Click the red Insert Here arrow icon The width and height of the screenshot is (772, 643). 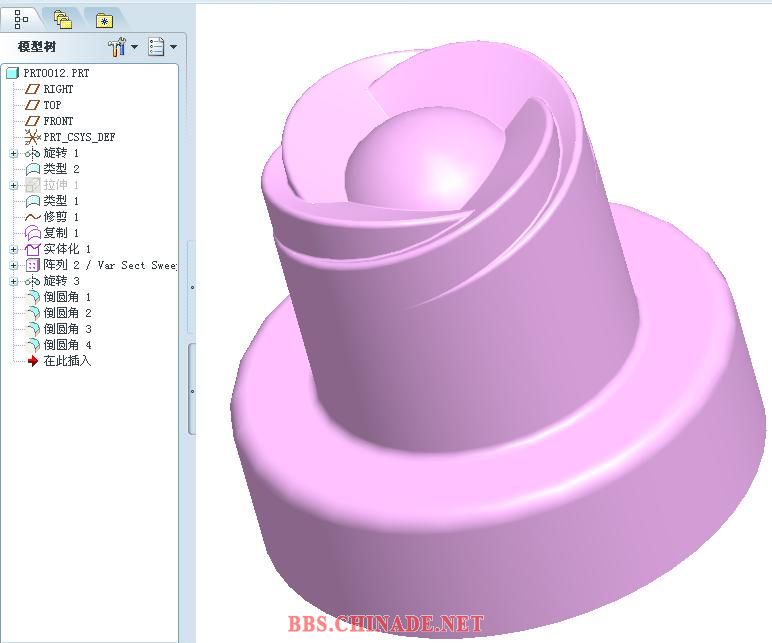point(33,361)
